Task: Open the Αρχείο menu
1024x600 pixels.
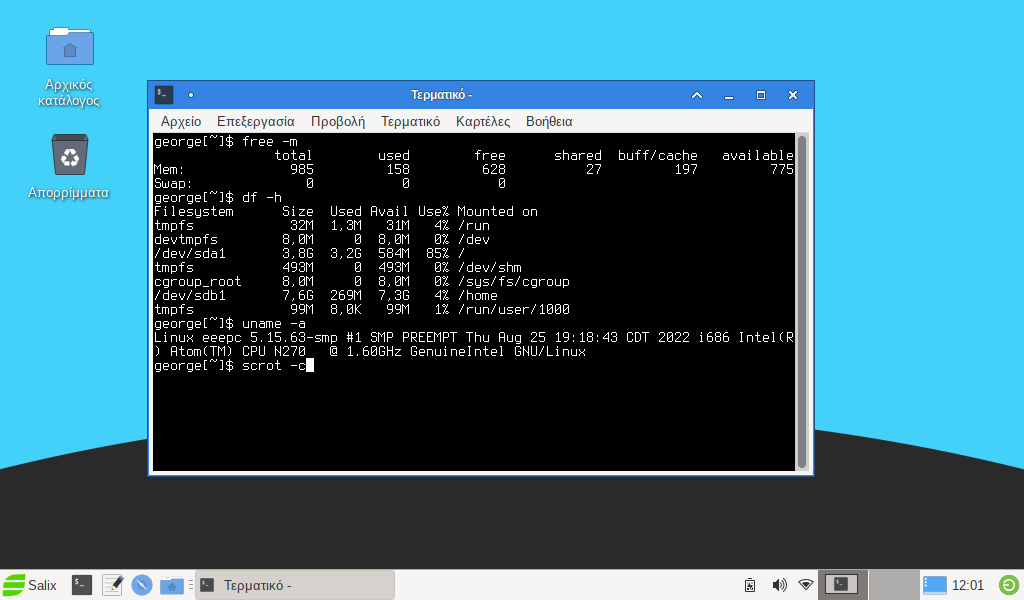Action: 181,121
